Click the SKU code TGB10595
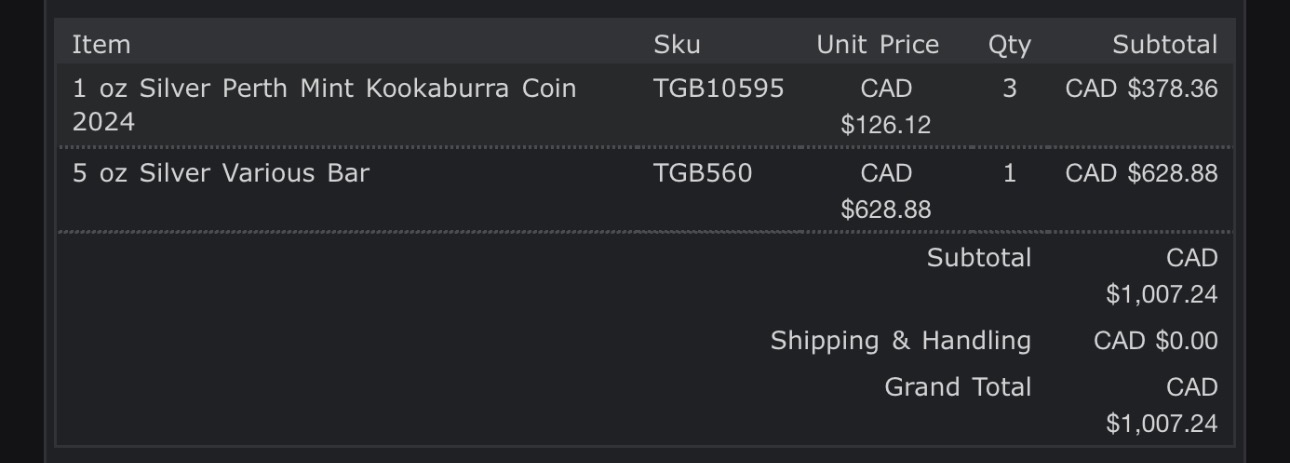The image size is (1290, 463). click(718, 89)
